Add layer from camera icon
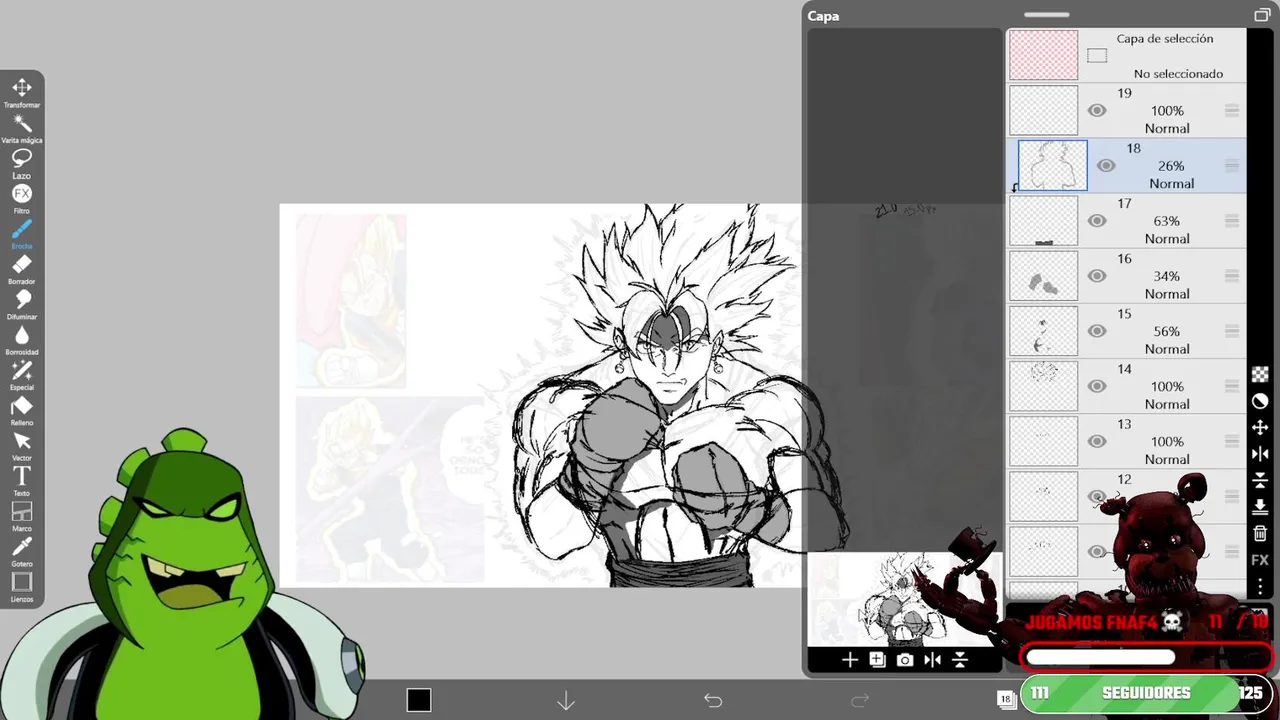 click(x=905, y=660)
